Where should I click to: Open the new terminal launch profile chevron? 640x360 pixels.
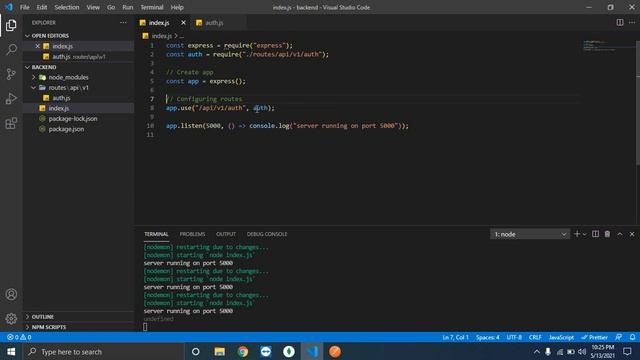[x=584, y=234]
